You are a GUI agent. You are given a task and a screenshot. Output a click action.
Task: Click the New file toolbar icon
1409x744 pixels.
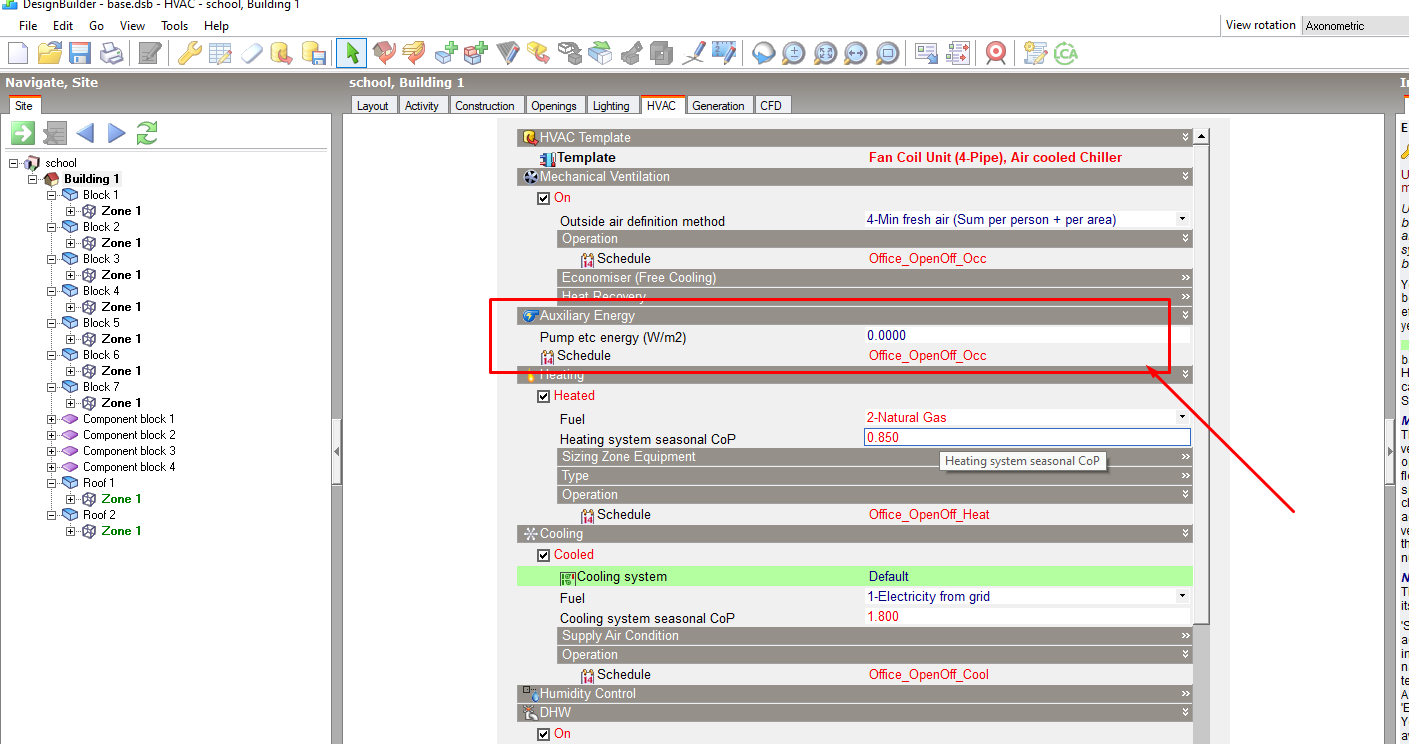click(x=18, y=53)
